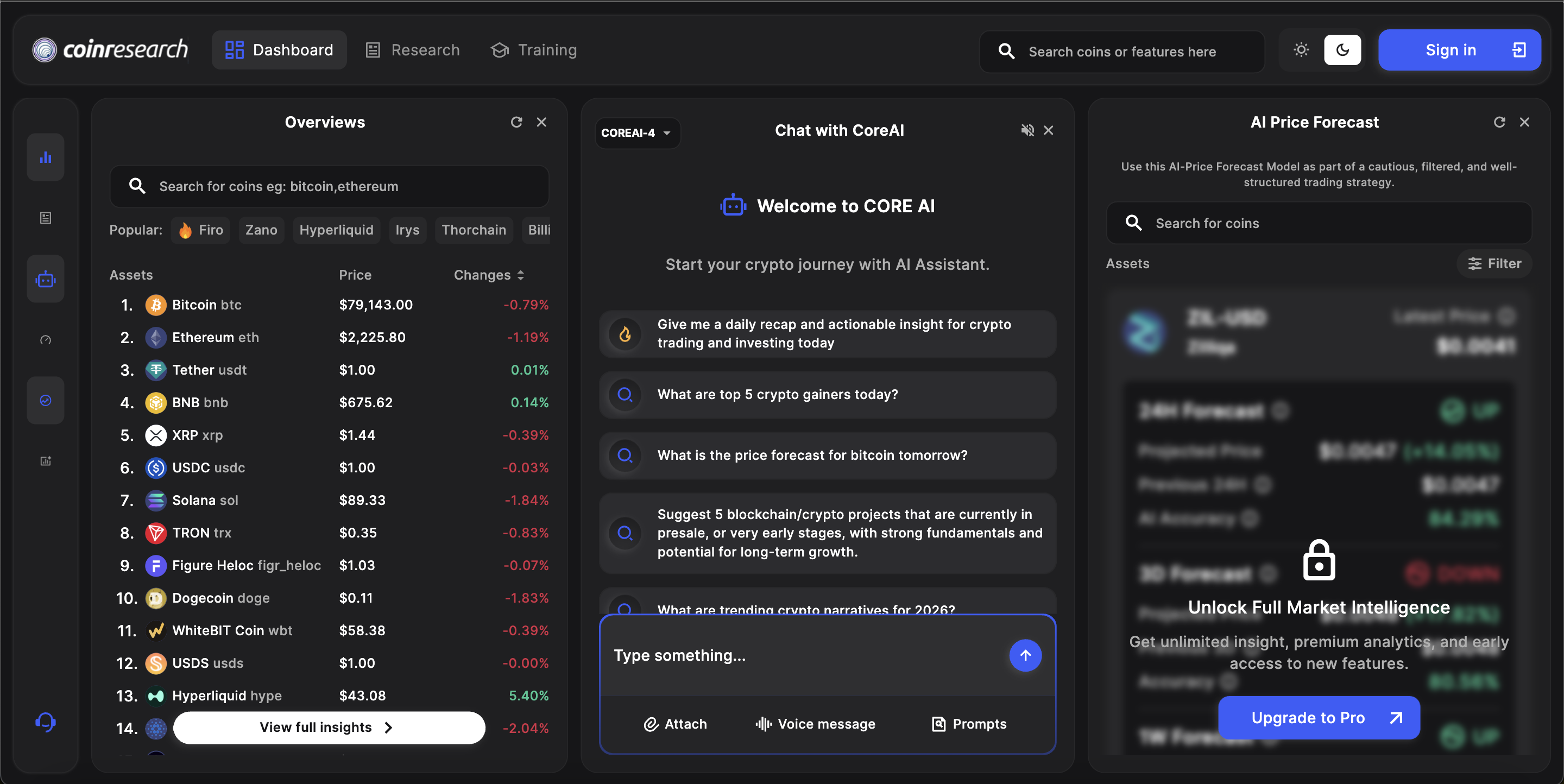Click View full insights button
The image size is (1564, 784).
pos(329,727)
